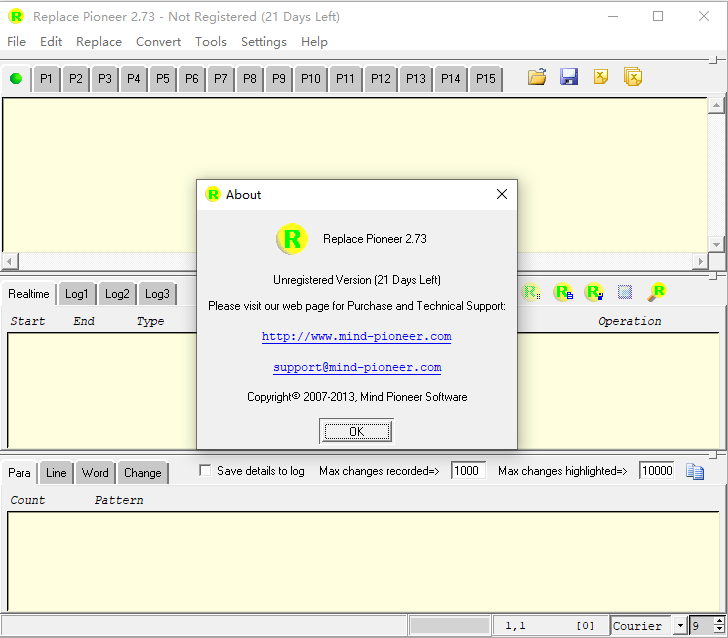Switch to the P2 tab
Viewport: 728px width, 638px height.
76,78
